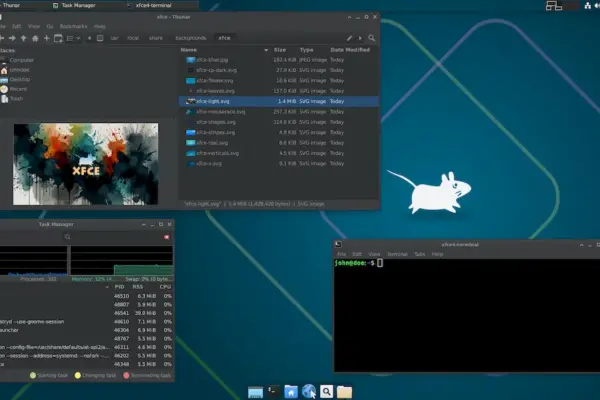Open home folder from bottom dock
The image size is (600, 400).
(291, 392)
